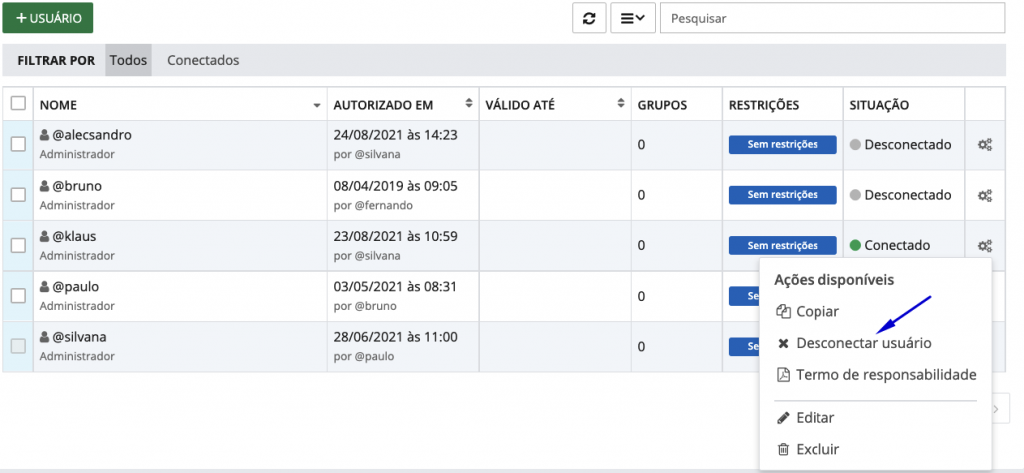
Task: Click the user icon beside @klaus
Action: [x=44, y=236]
